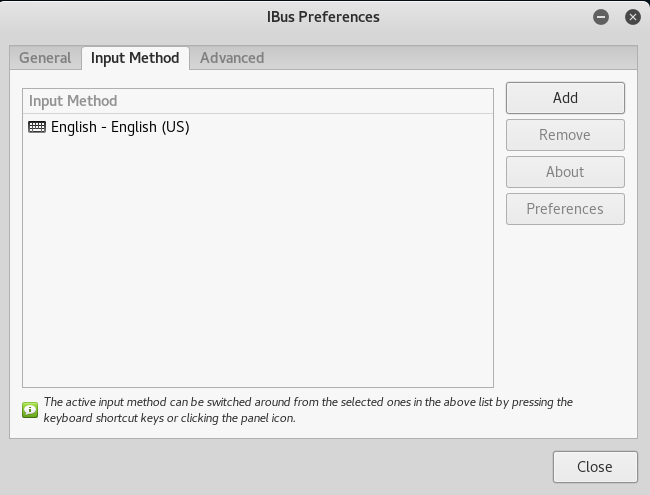Click the Input Method column header
Viewport: 650px width, 495px height.
258,101
